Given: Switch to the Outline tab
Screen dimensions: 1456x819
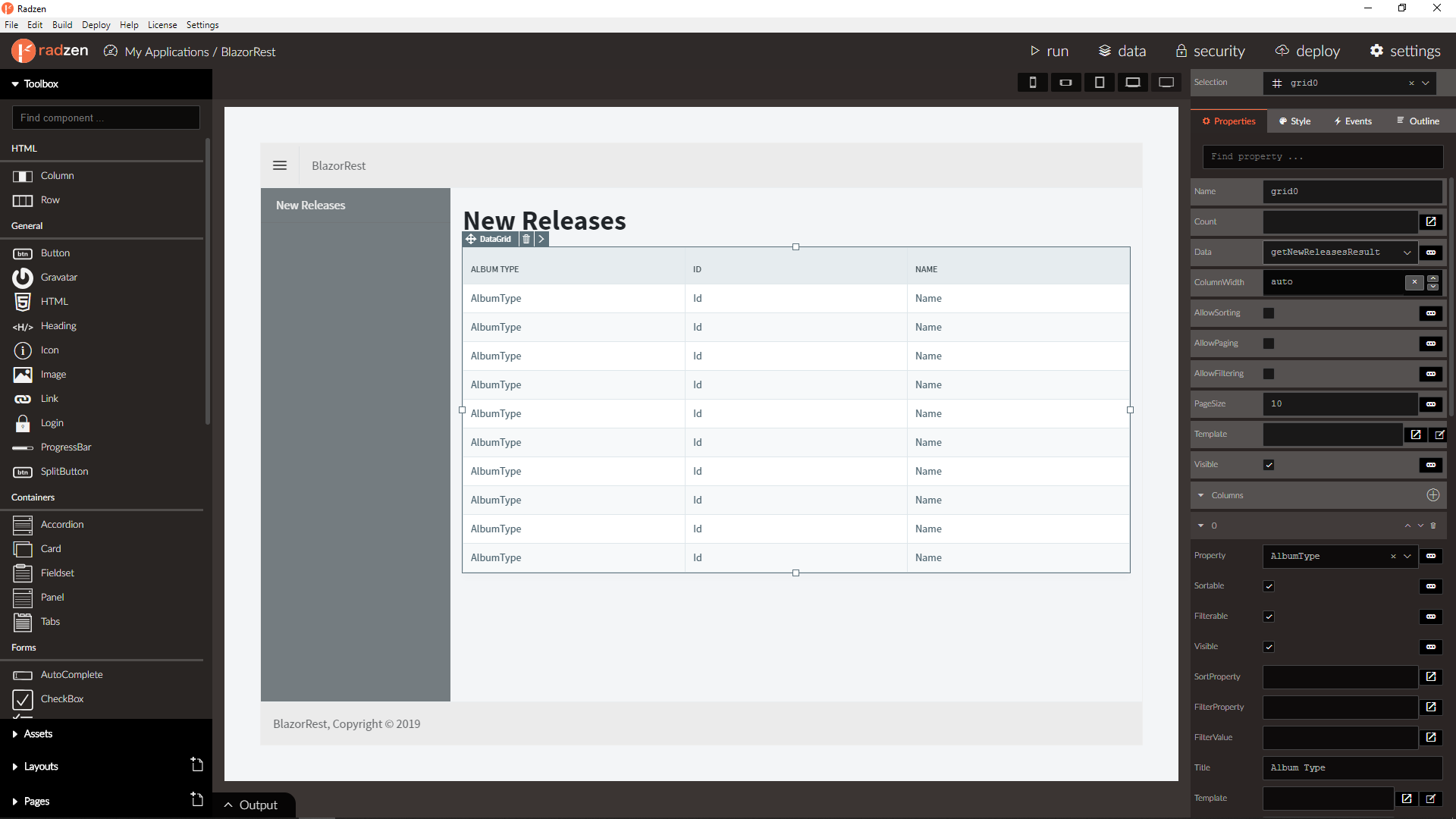Looking at the screenshot, I should point(1418,121).
